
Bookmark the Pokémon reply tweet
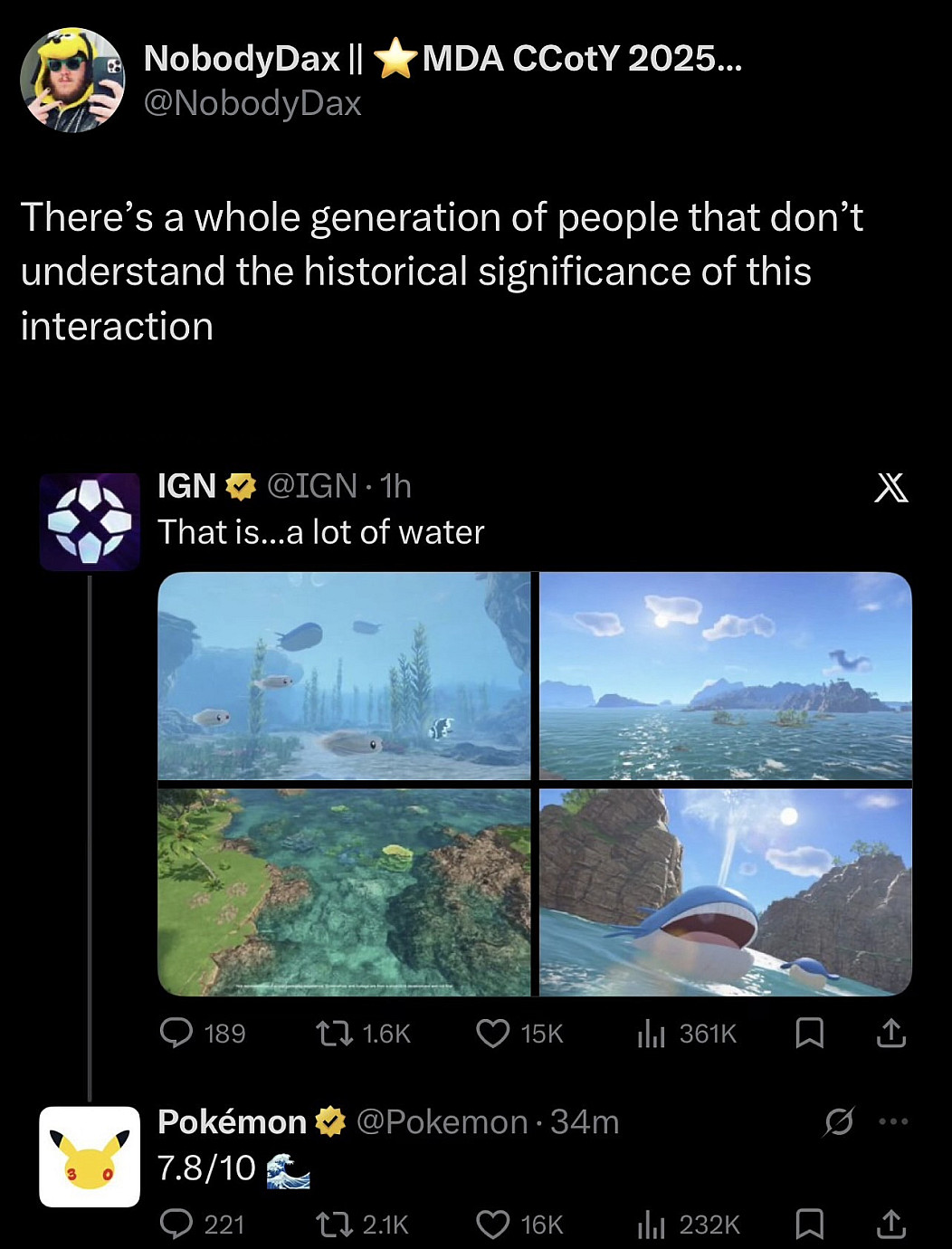(x=809, y=1225)
